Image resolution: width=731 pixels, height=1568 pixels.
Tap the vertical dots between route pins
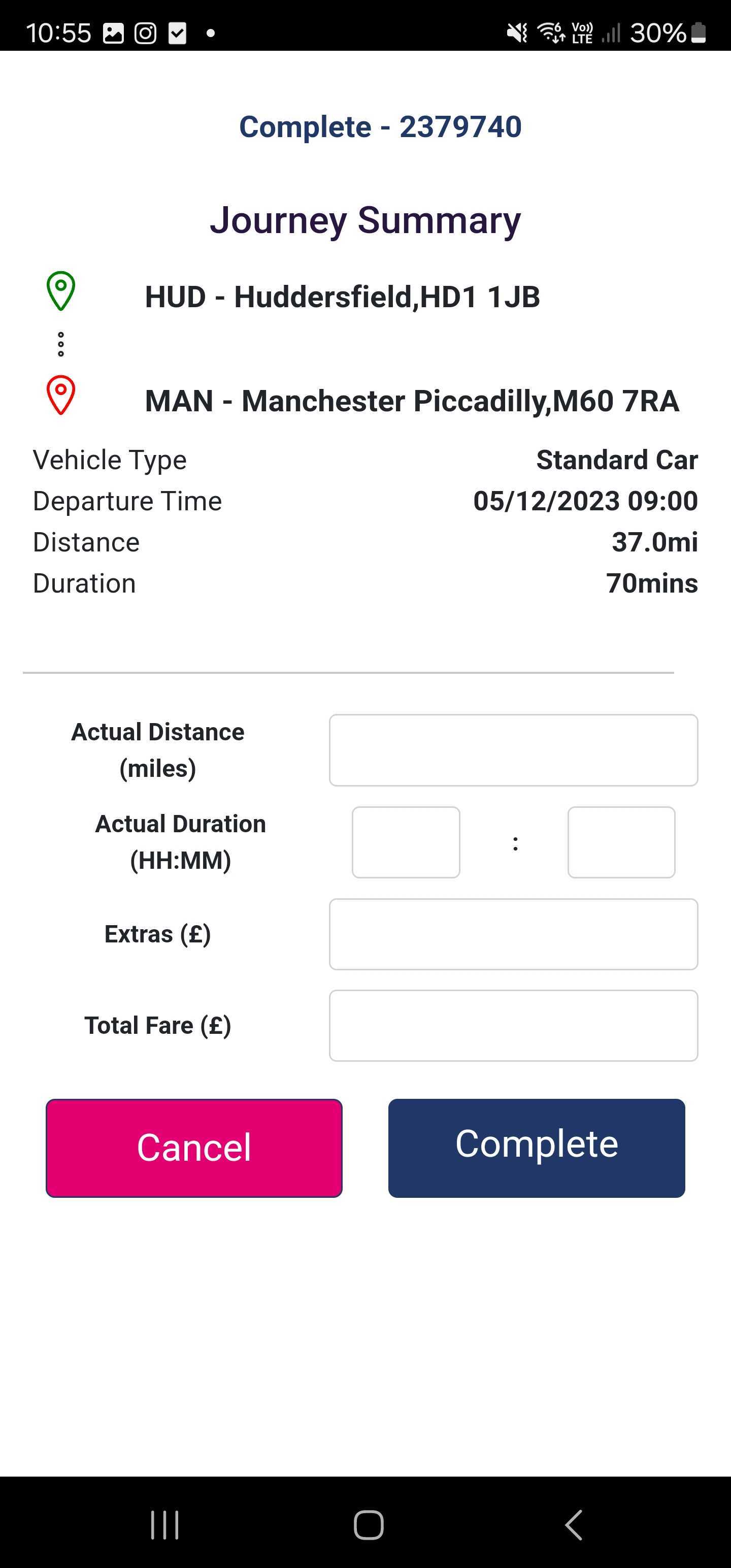click(x=61, y=344)
